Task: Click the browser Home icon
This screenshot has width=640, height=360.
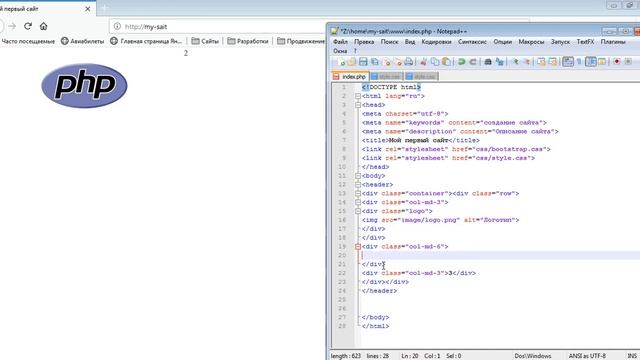Action: [43, 26]
